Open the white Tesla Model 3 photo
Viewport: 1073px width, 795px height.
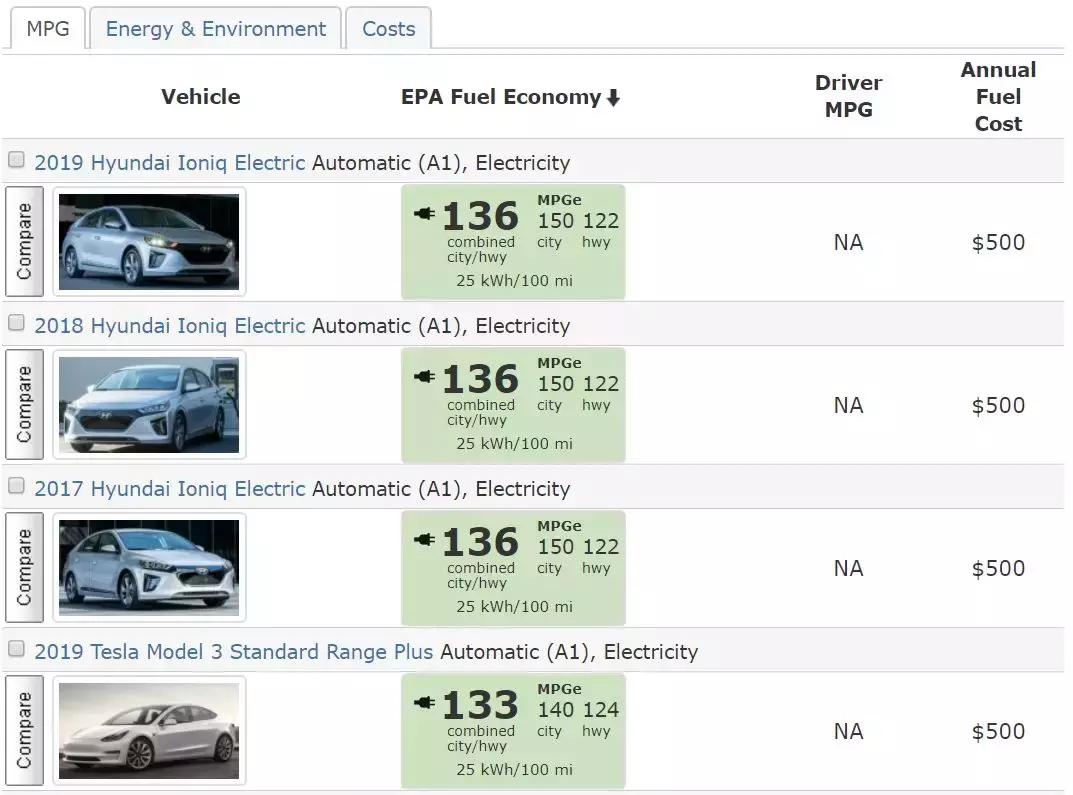tap(149, 731)
